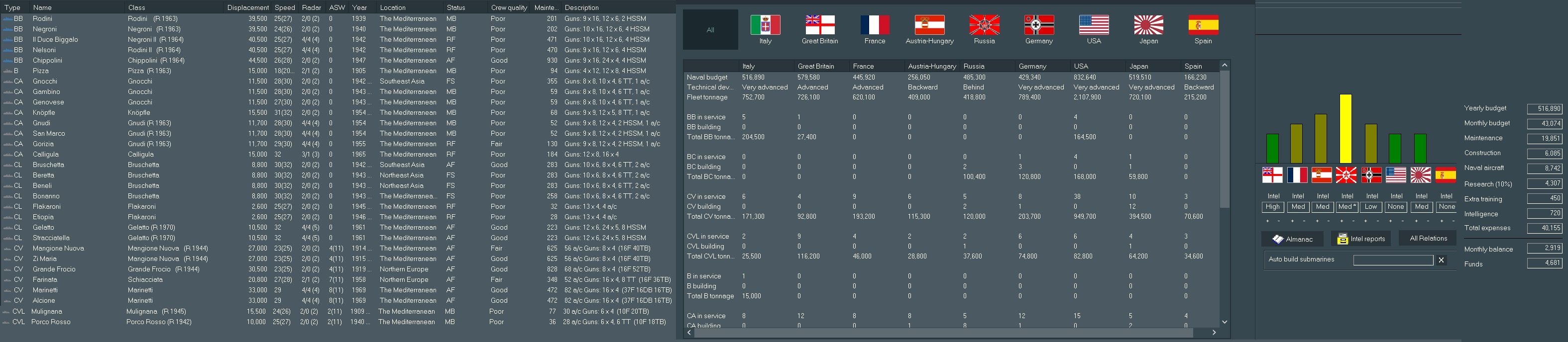Image resolution: width=1568 pixels, height=342 pixels.
Task: Select the Japan flag filter
Action: (1148, 25)
